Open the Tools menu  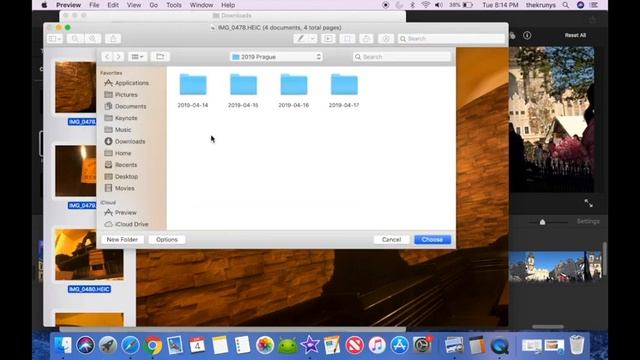click(x=174, y=5)
